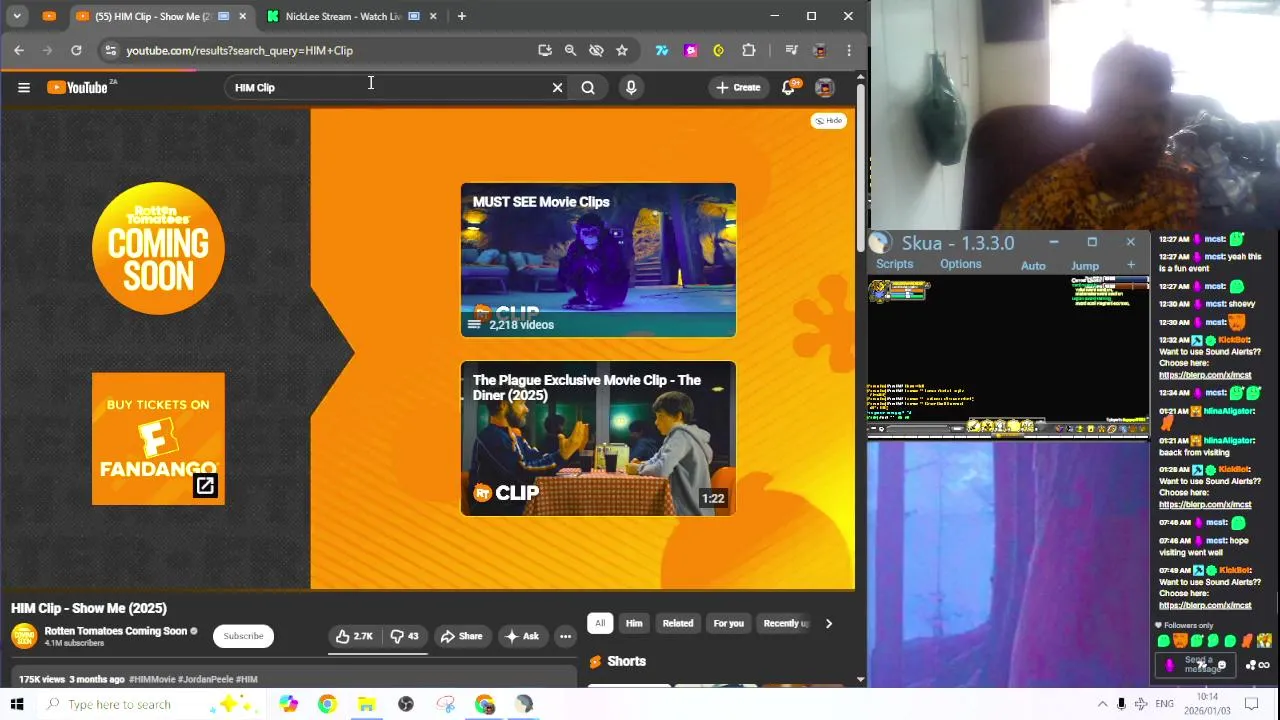This screenshot has height=720, width=1280.
Task: Open Chrome media control icon
Action: (x=791, y=50)
